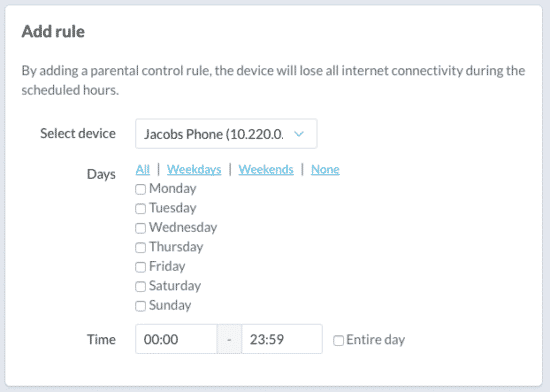Click the chevron arrow in device dropdown
This screenshot has height=392, width=550.
pos(299,134)
